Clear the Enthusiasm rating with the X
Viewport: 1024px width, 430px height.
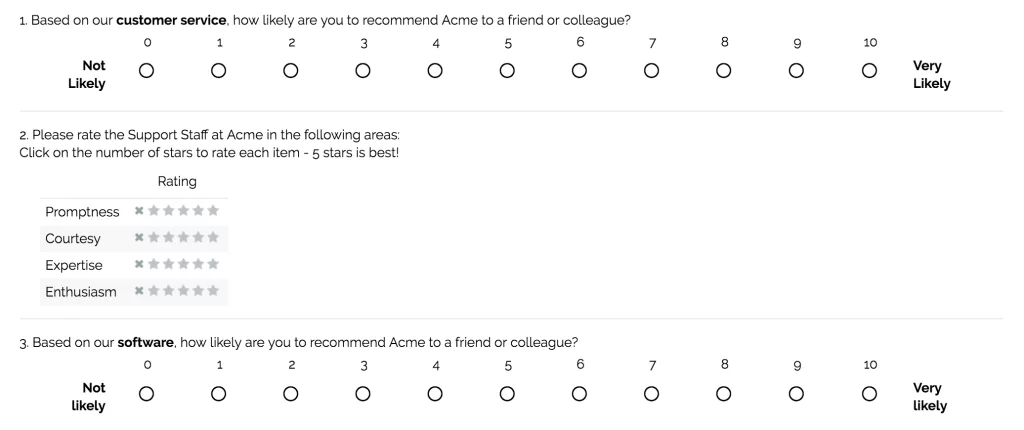tap(139, 291)
